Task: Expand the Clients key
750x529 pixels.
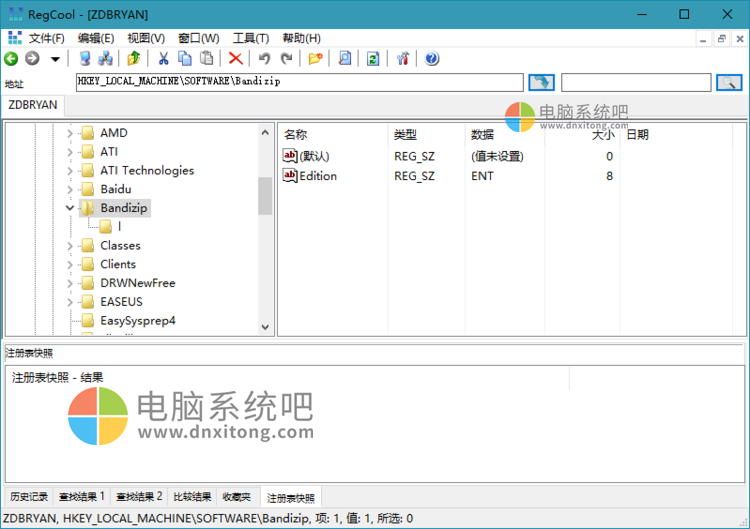Action: (70, 264)
